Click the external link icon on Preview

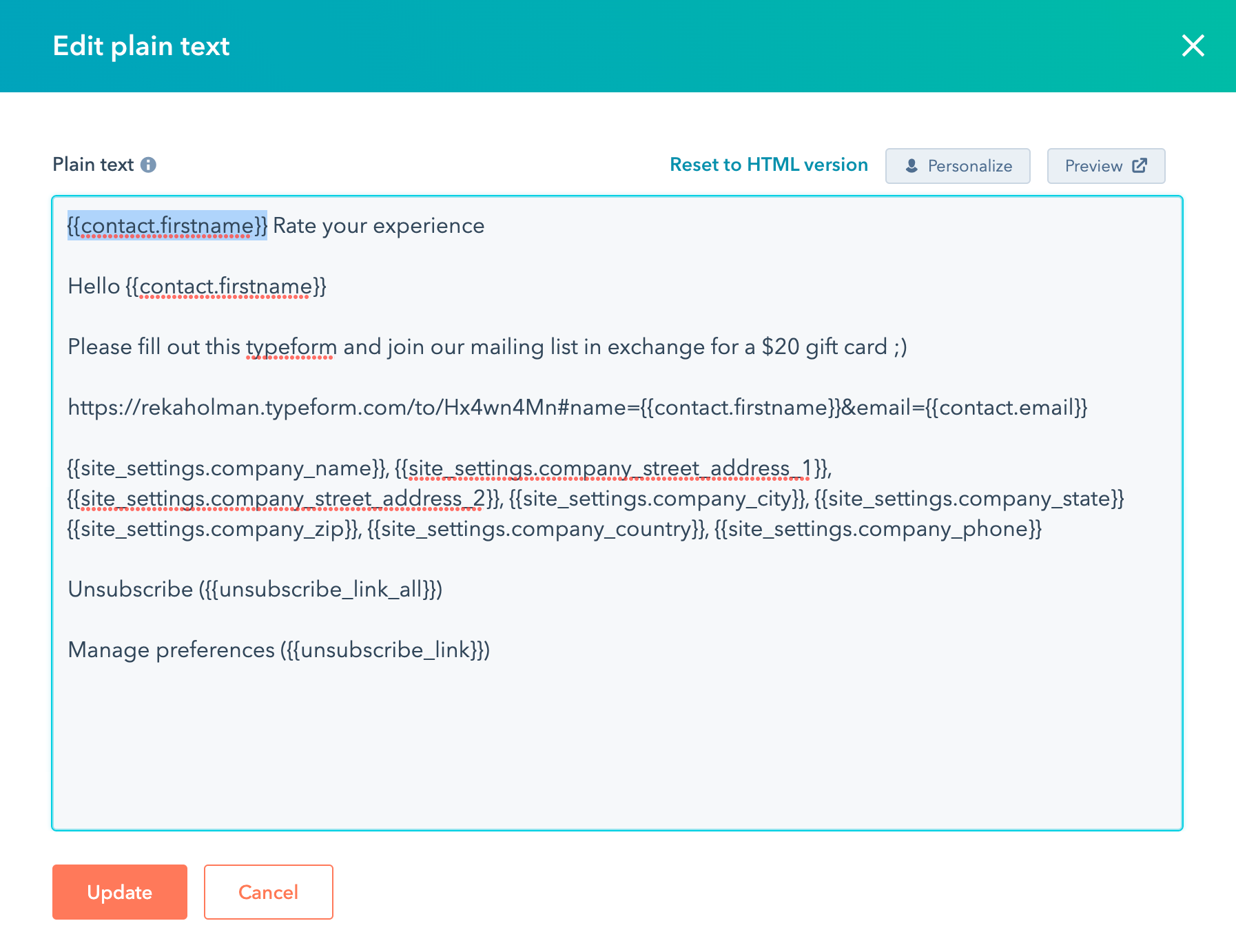pos(1140,166)
